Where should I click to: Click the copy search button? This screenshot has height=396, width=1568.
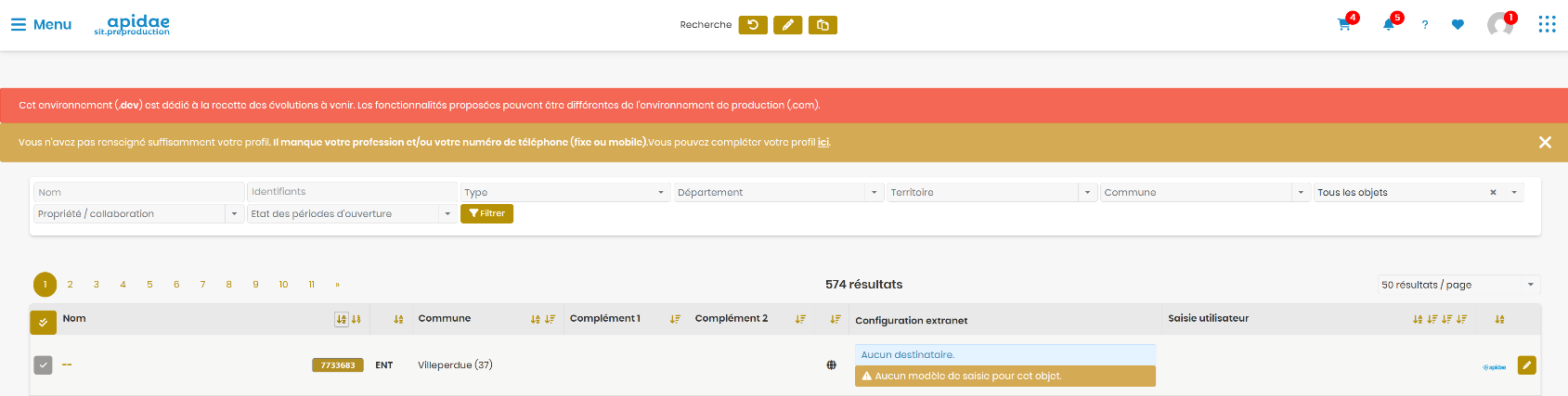pos(823,25)
